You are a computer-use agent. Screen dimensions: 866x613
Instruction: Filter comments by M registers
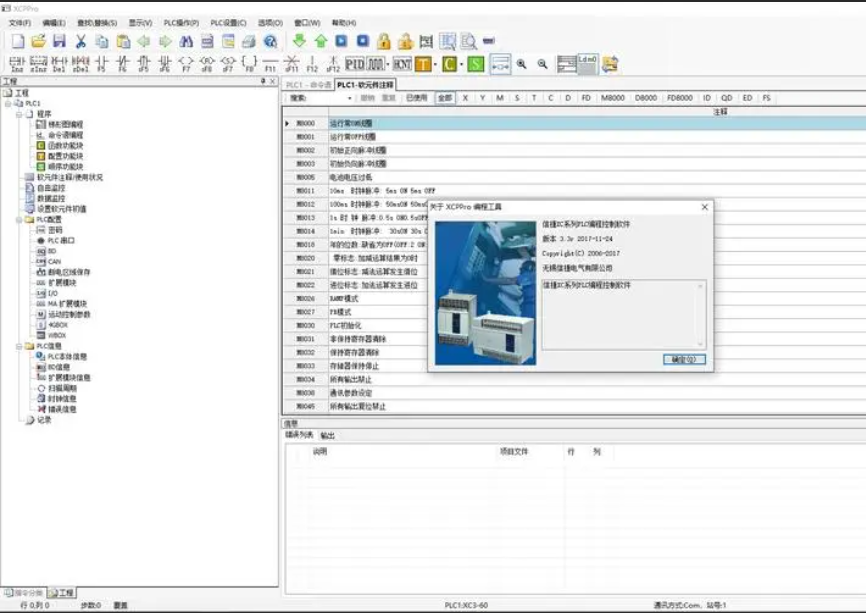pos(500,98)
